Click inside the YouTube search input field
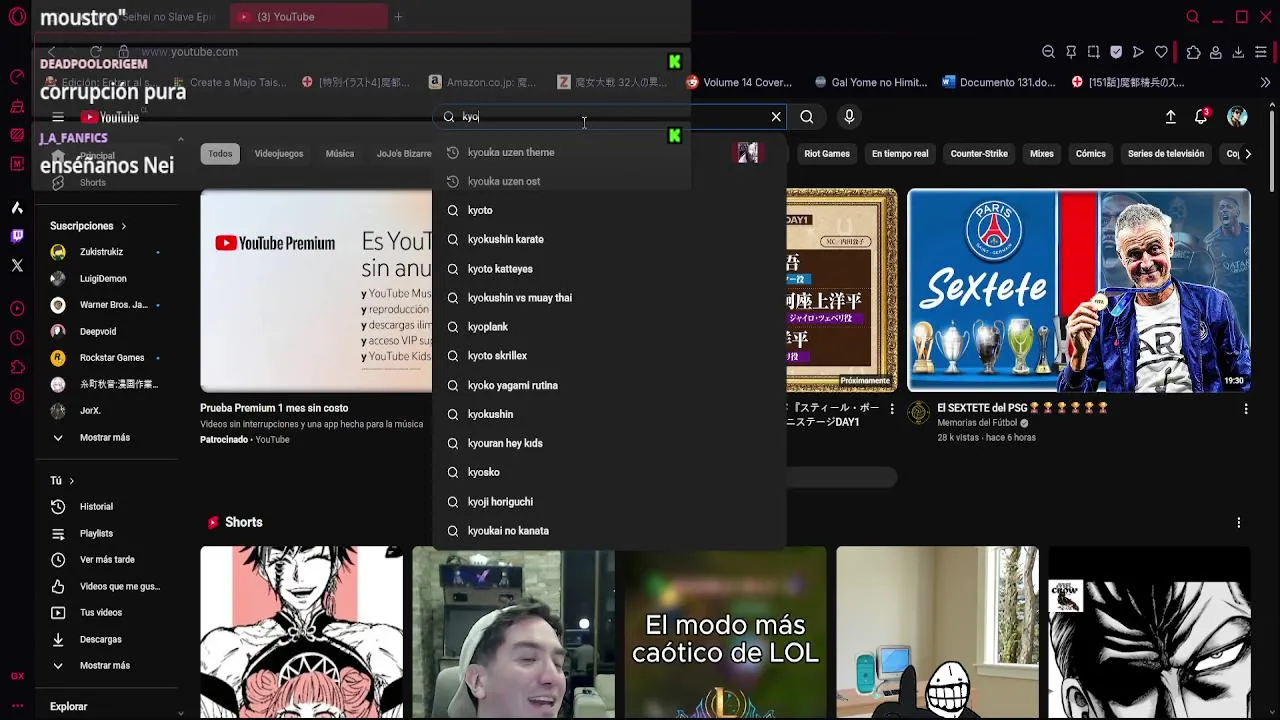Viewport: 1280px width, 720px height. click(x=610, y=117)
